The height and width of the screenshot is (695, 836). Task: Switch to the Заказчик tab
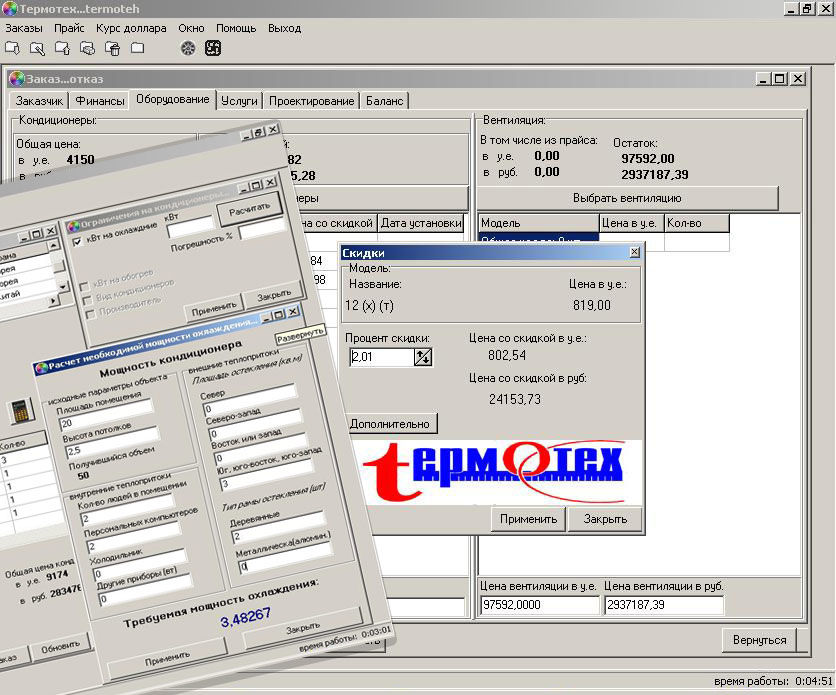pos(39,101)
